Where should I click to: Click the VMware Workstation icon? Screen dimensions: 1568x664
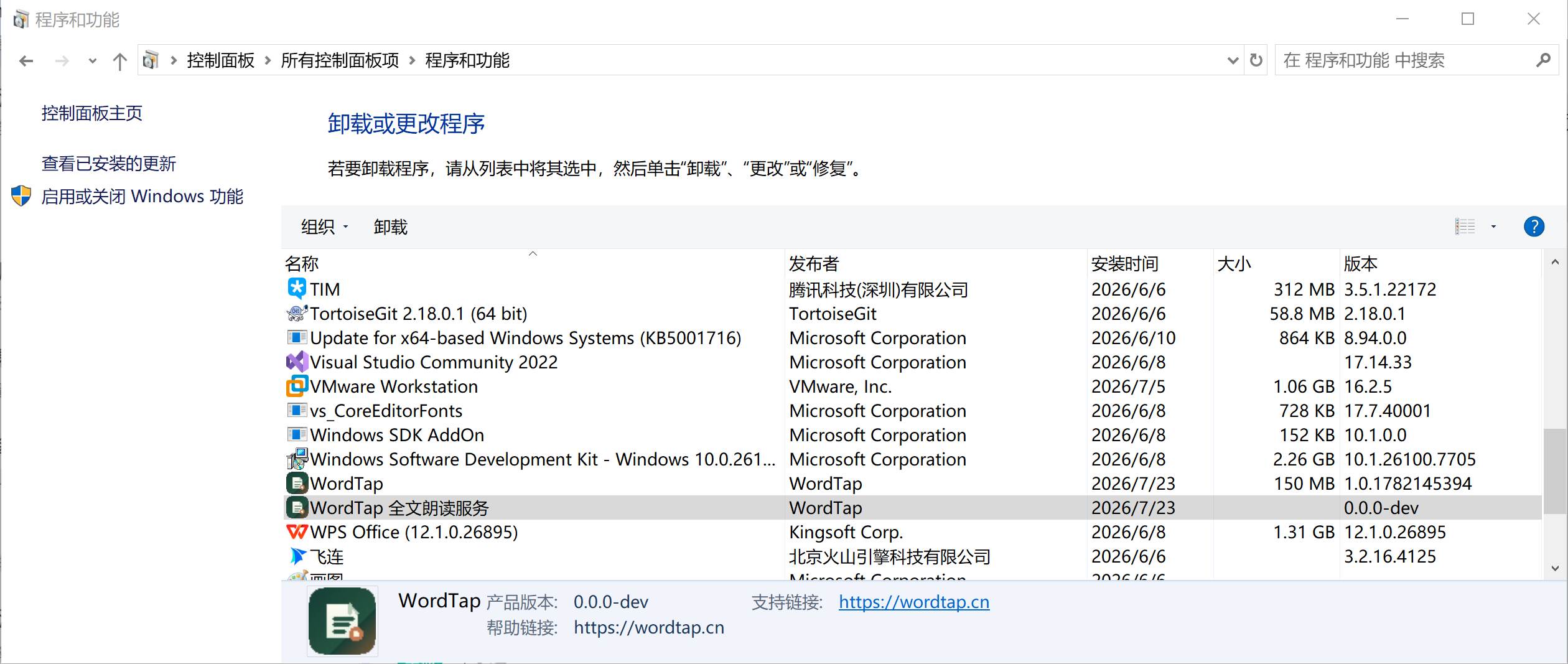coord(297,386)
